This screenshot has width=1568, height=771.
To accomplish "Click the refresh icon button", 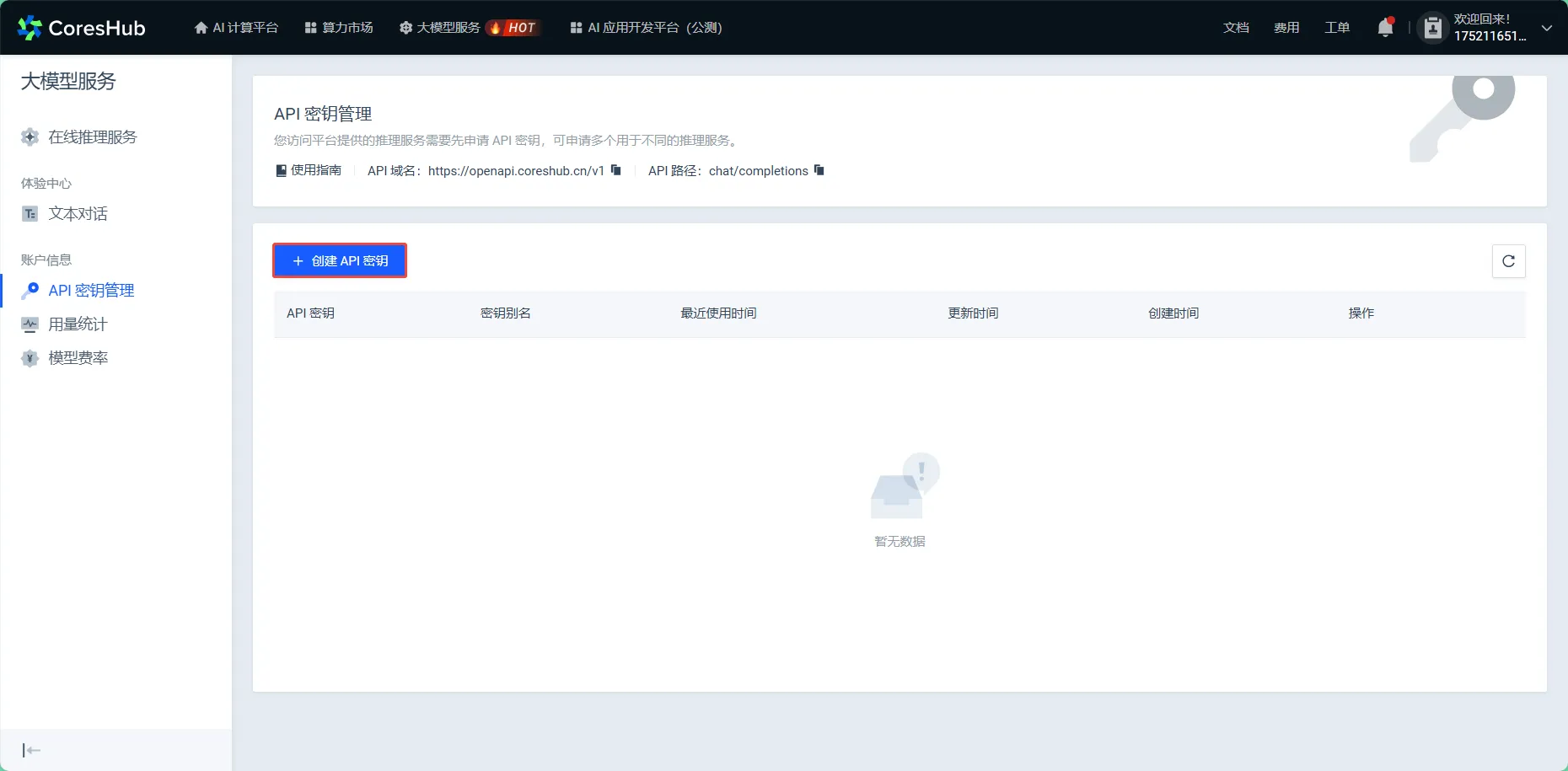I will [x=1508, y=261].
